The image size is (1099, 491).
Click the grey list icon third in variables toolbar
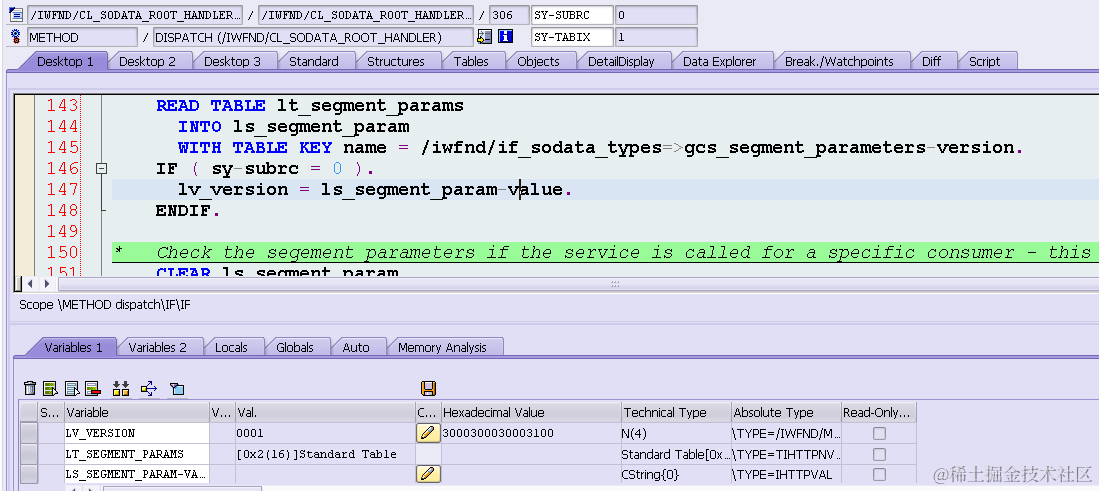pos(71,388)
